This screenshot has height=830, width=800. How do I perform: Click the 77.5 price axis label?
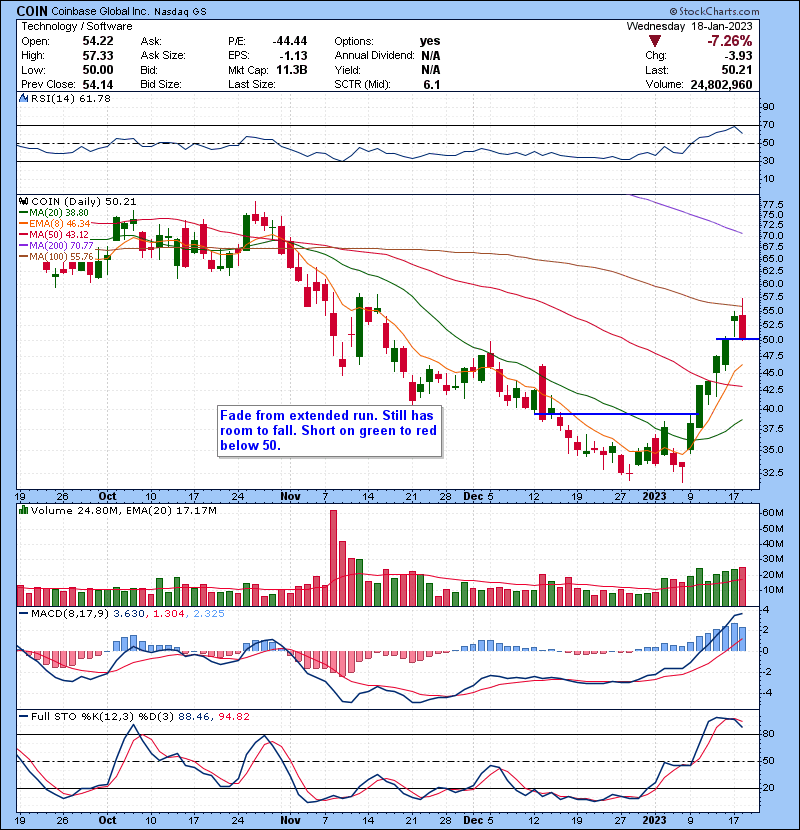pos(772,204)
